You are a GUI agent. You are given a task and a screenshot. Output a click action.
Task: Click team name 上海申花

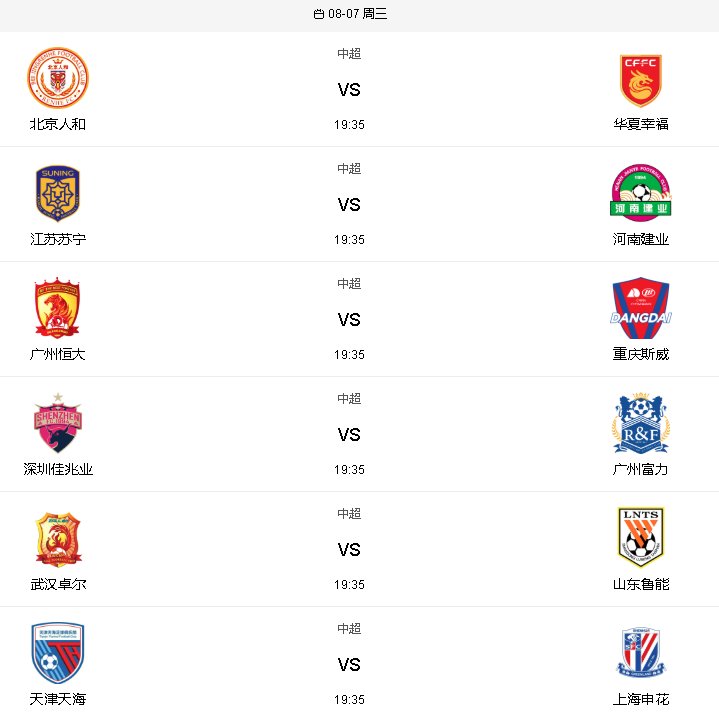[641, 699]
